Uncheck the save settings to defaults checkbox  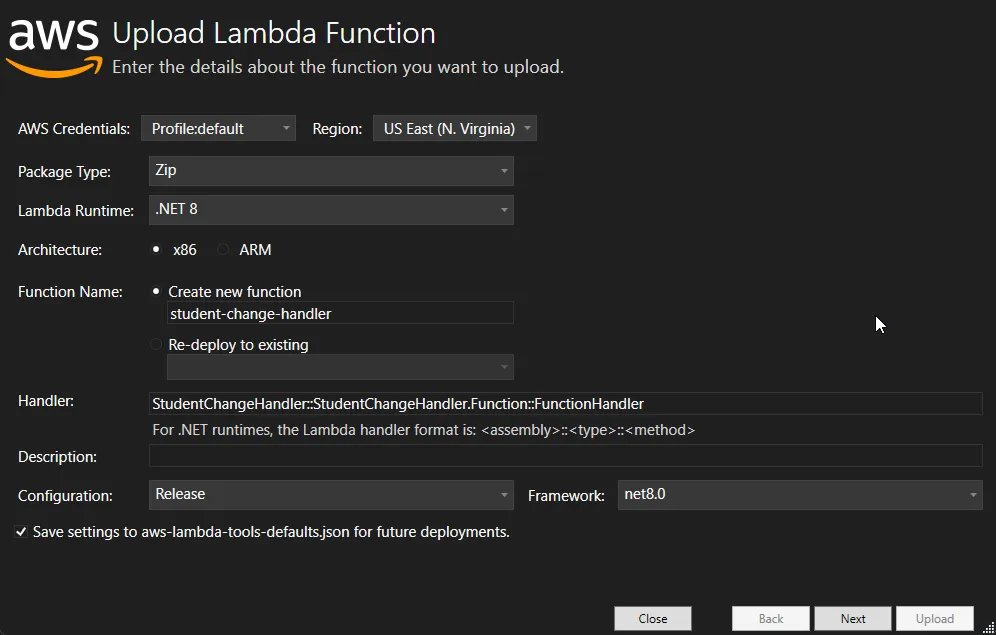click(x=21, y=531)
